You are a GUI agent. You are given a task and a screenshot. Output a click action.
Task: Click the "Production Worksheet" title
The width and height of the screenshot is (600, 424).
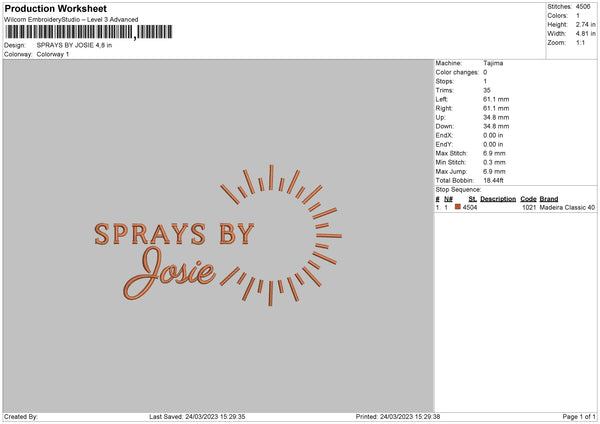click(x=56, y=8)
